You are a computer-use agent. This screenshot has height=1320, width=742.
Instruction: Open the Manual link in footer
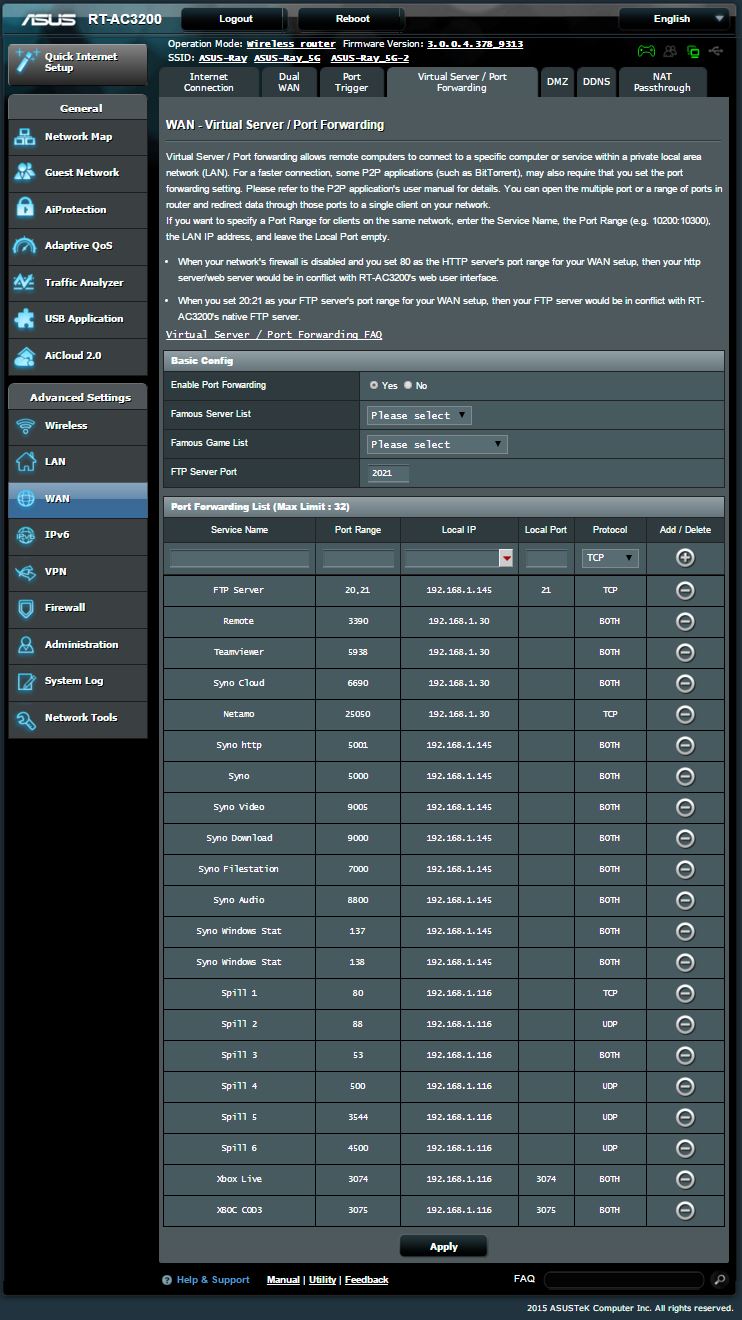283,1280
